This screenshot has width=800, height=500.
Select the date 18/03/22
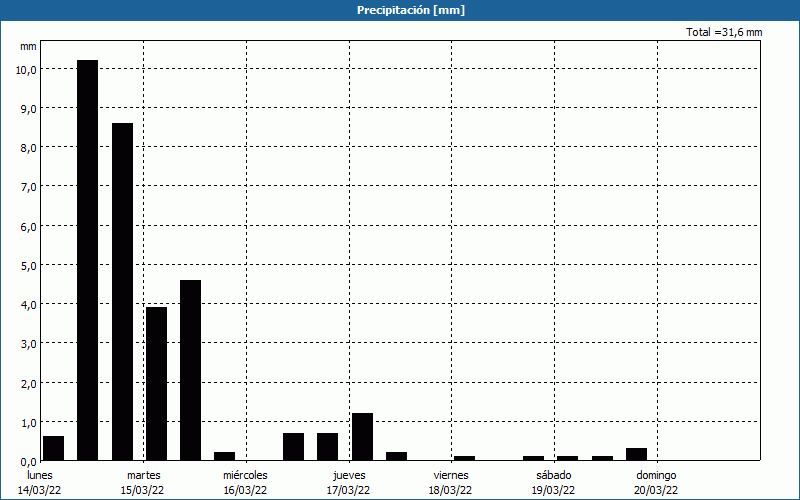[x=451, y=490]
